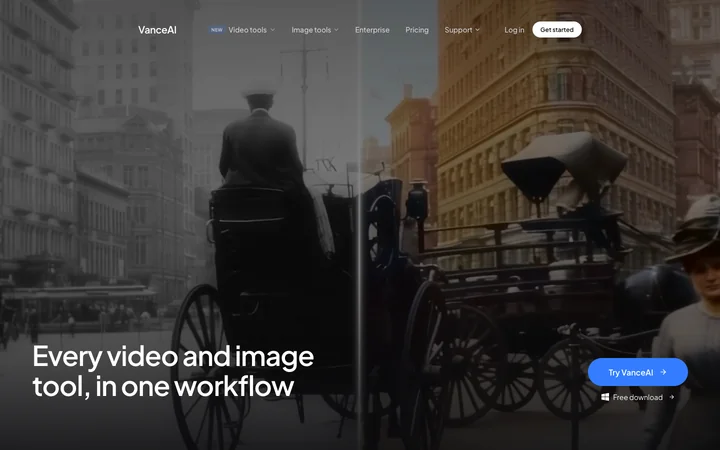Go to the Enterprise page

[372, 30]
